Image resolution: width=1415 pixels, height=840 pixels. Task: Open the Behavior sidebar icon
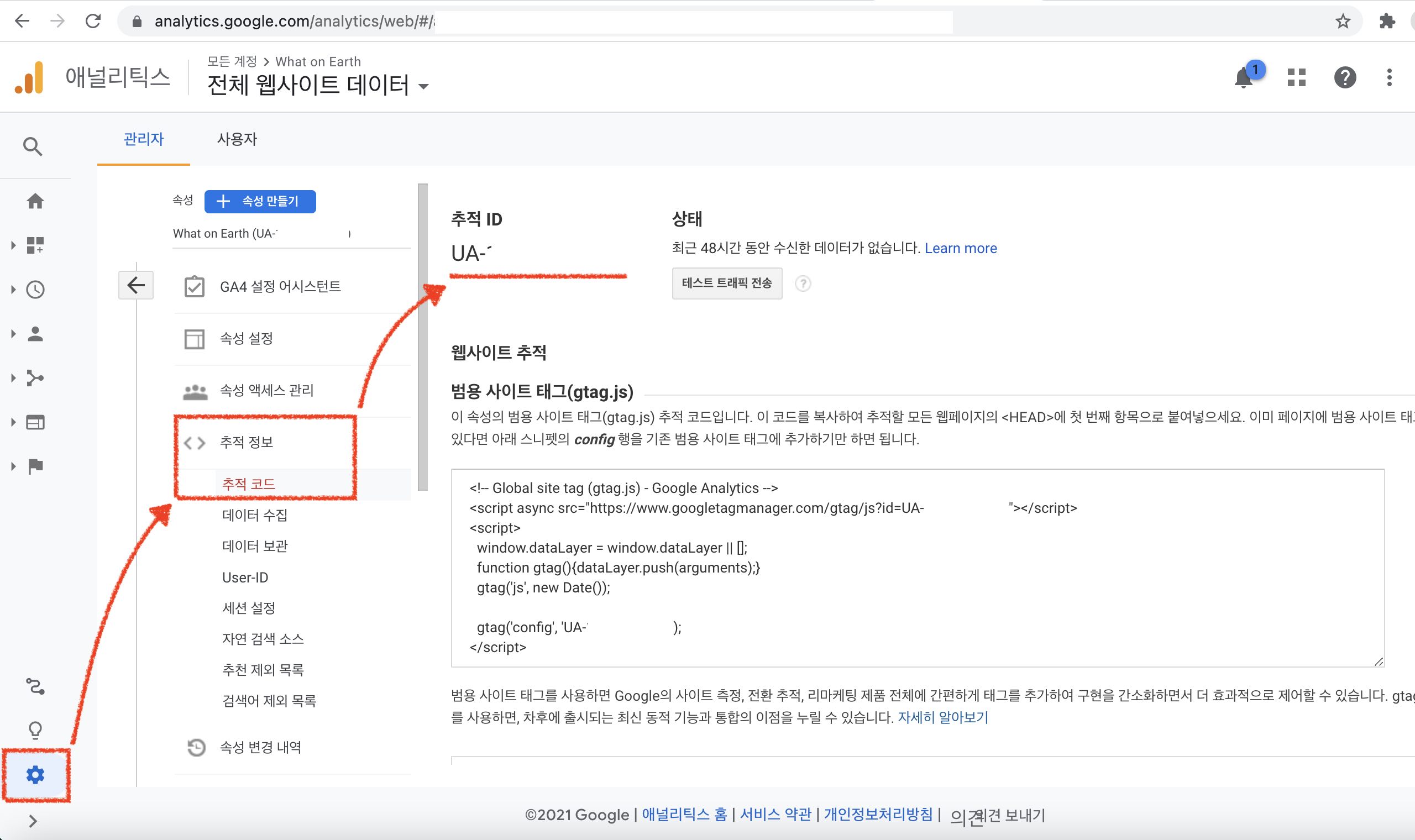coord(35,422)
